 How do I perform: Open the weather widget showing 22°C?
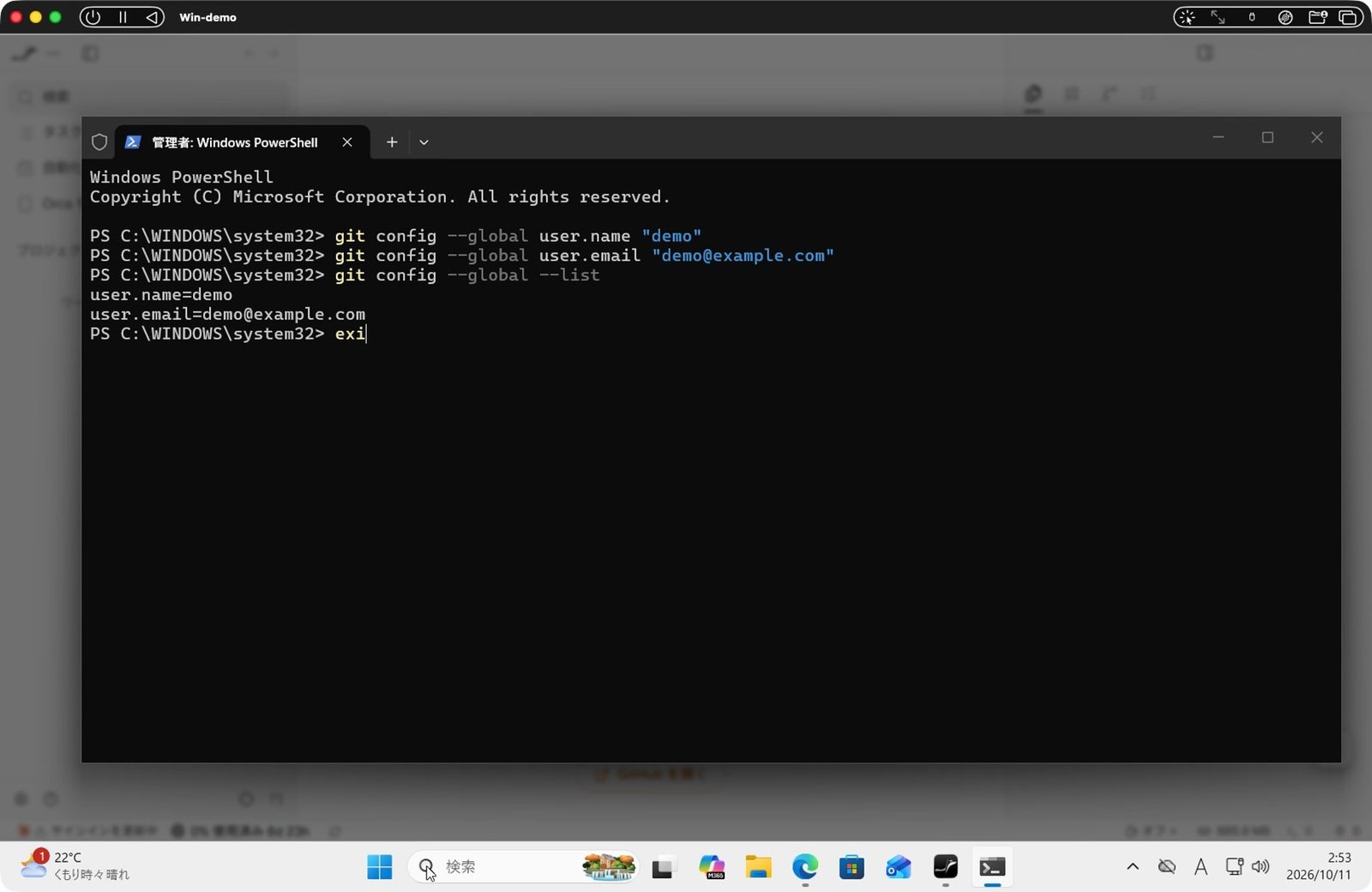click(x=75, y=865)
